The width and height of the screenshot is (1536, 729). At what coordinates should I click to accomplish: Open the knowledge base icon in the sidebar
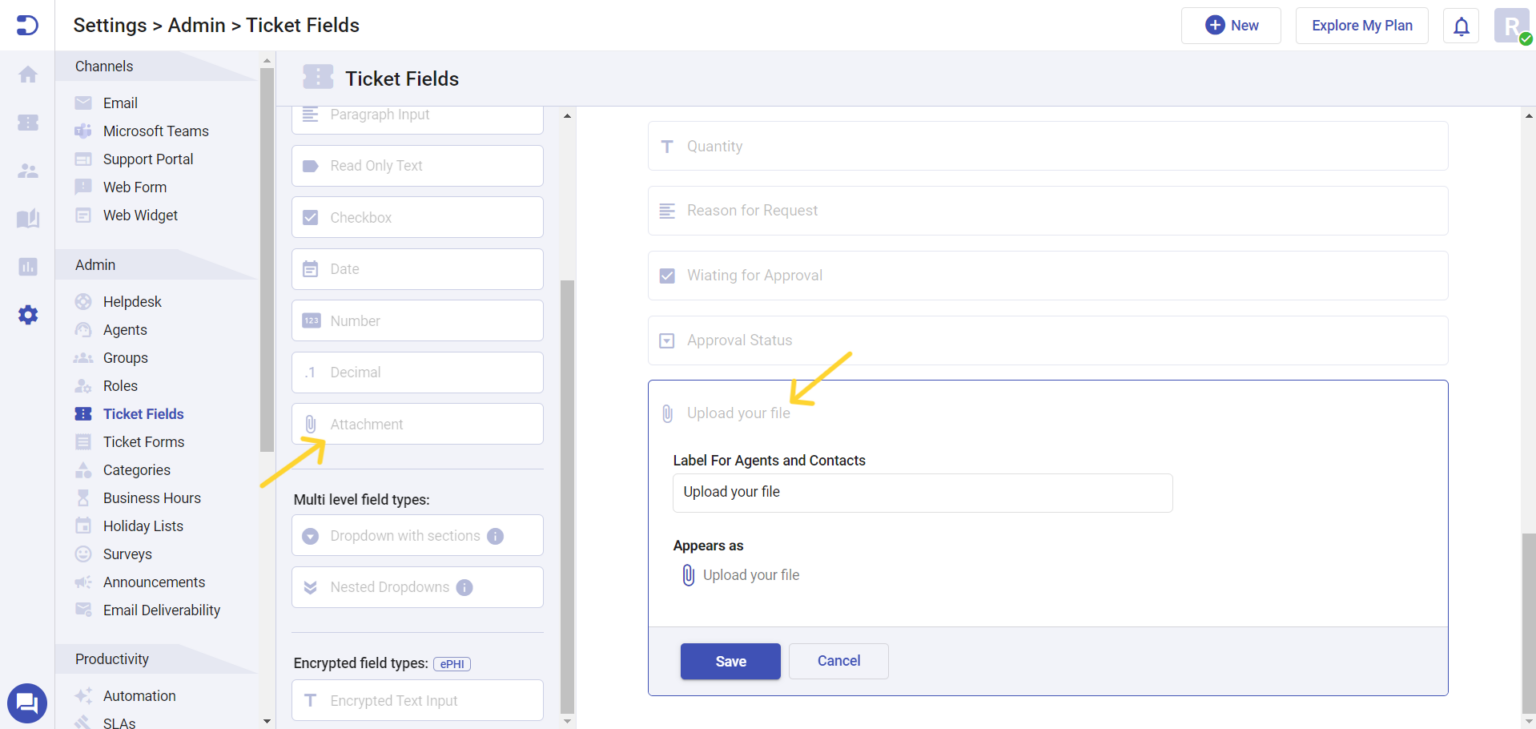[27, 218]
